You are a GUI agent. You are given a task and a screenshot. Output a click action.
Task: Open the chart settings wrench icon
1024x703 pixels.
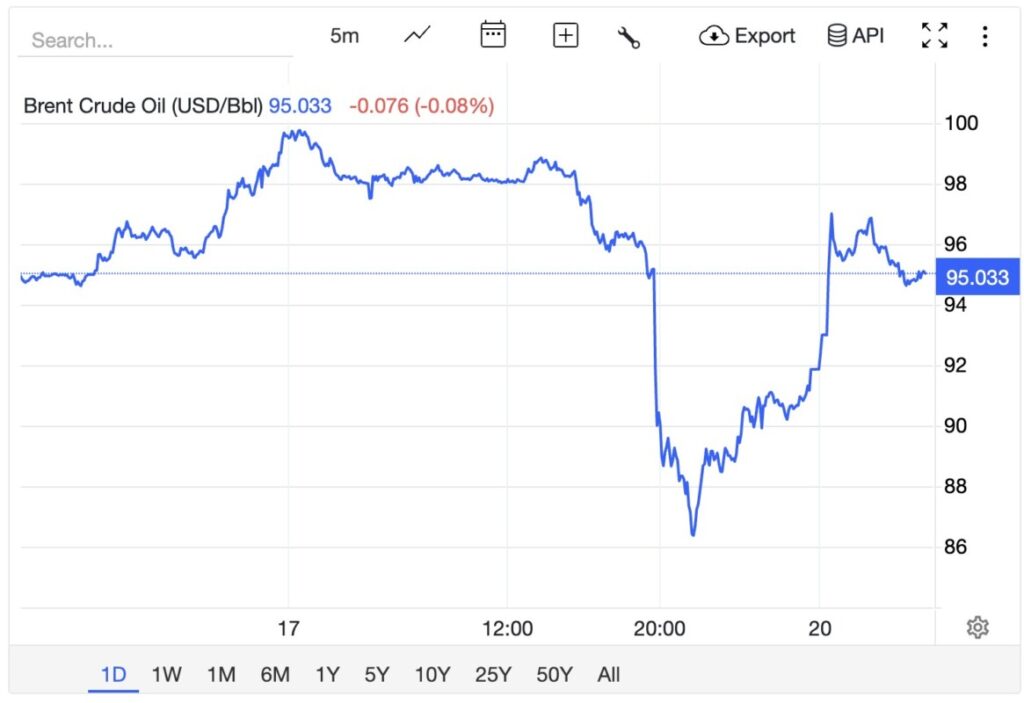[629, 35]
